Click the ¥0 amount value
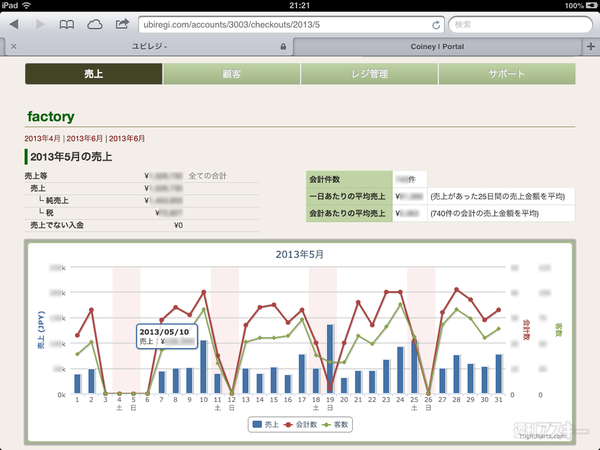 click(x=178, y=225)
